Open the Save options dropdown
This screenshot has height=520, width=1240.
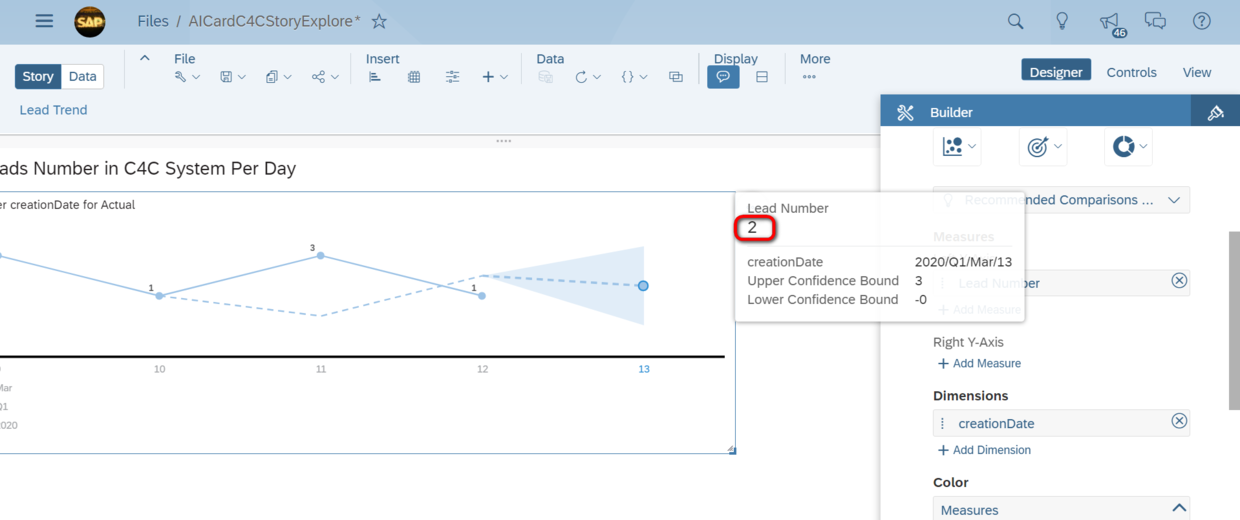(x=233, y=77)
